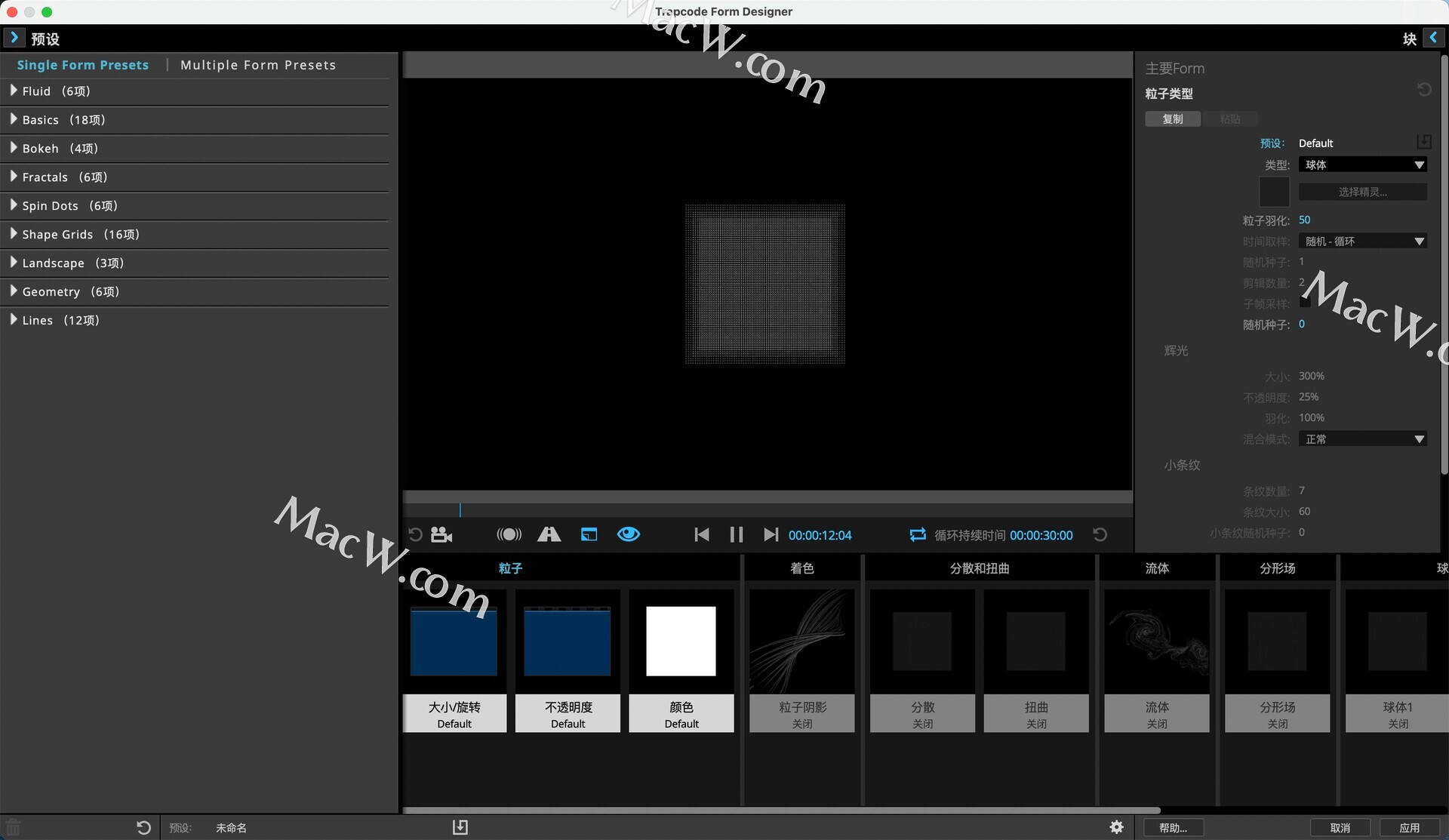This screenshot has height=840, width=1449.
Task: Pause preview playback
Action: (x=737, y=534)
